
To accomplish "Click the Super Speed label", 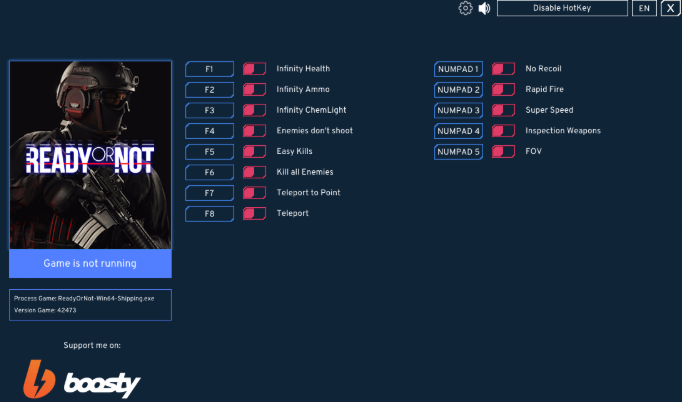I will tap(549, 110).
